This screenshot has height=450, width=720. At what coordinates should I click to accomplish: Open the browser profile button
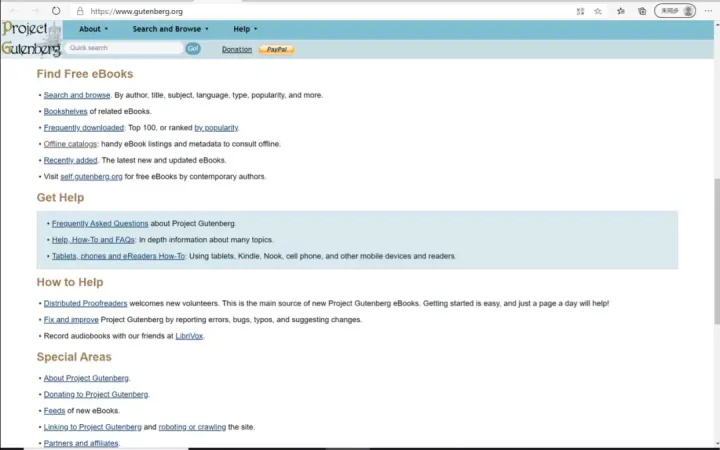coord(675,11)
